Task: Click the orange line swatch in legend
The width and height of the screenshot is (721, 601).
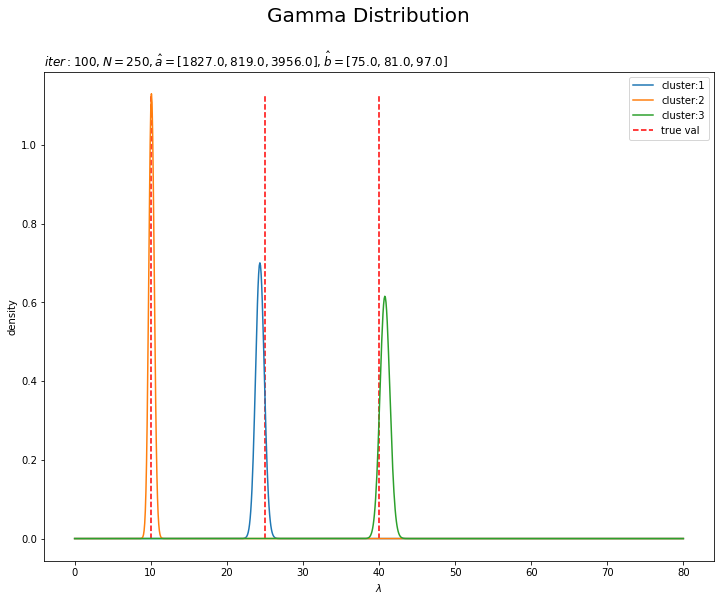Action: (x=643, y=100)
